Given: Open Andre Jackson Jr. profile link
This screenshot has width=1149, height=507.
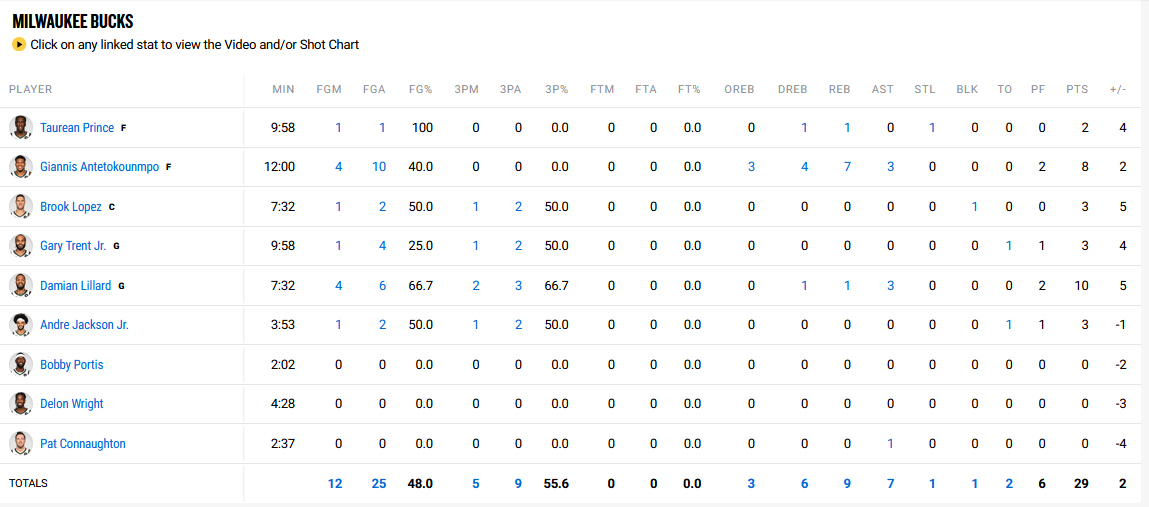Looking at the screenshot, I should [84, 325].
